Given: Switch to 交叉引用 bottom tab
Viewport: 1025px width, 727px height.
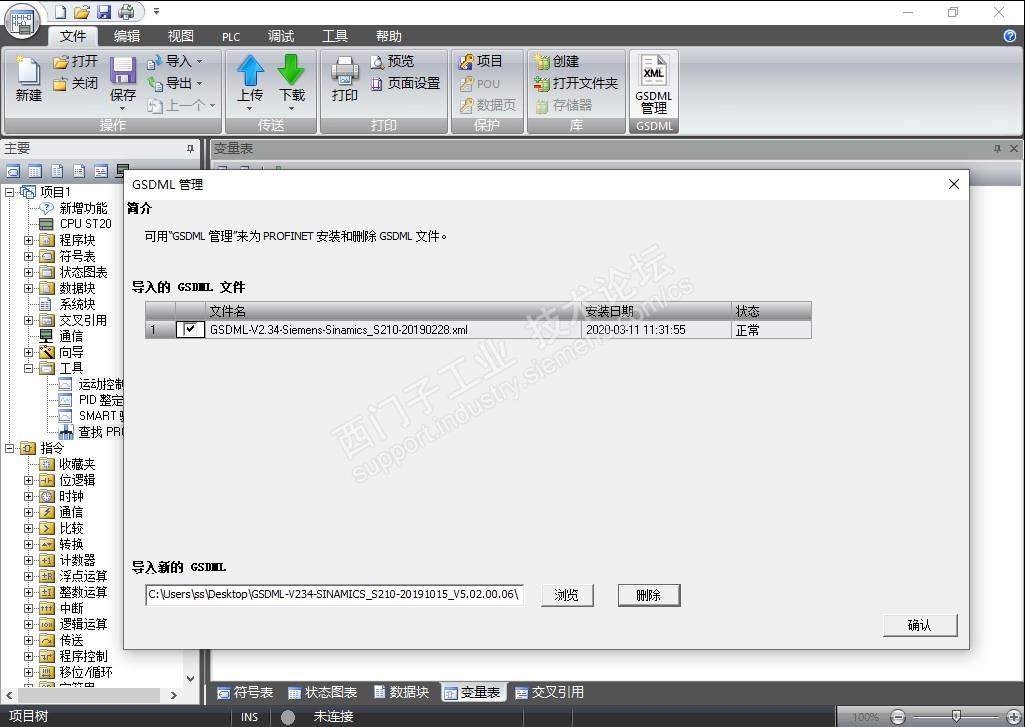Looking at the screenshot, I should 549,692.
